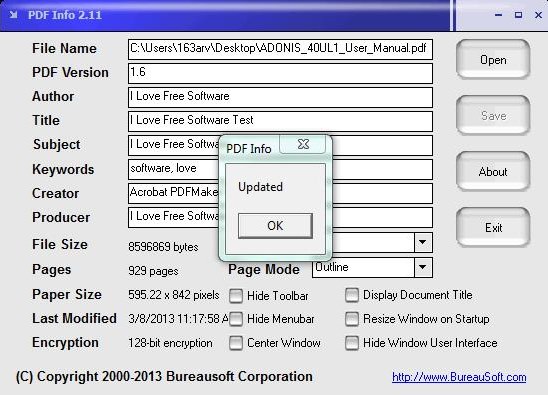The height and width of the screenshot is (395, 548).
Task: Close the PDF Info main window
Action: click(x=538, y=15)
